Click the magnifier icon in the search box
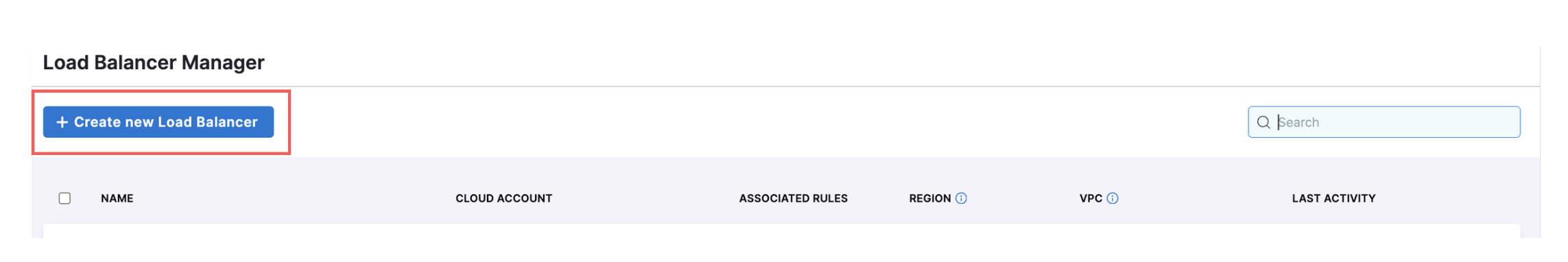 tap(1263, 122)
